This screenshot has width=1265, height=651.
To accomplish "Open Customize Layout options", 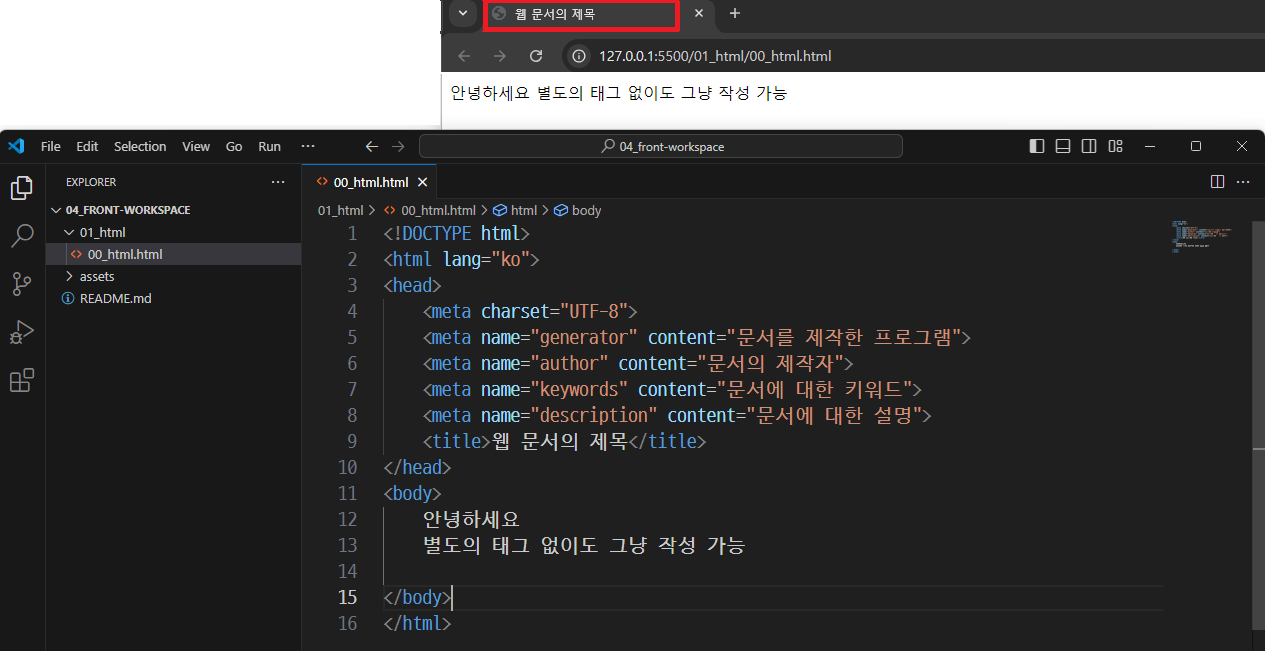I will pos(1116,146).
